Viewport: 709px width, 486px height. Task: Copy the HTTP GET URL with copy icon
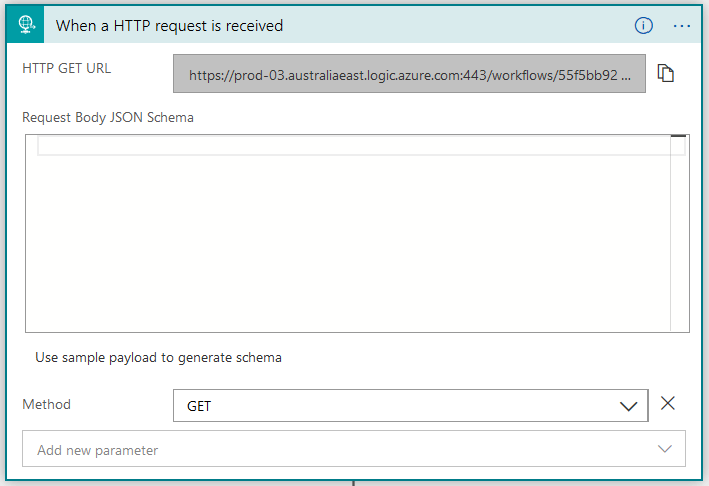pos(666,73)
